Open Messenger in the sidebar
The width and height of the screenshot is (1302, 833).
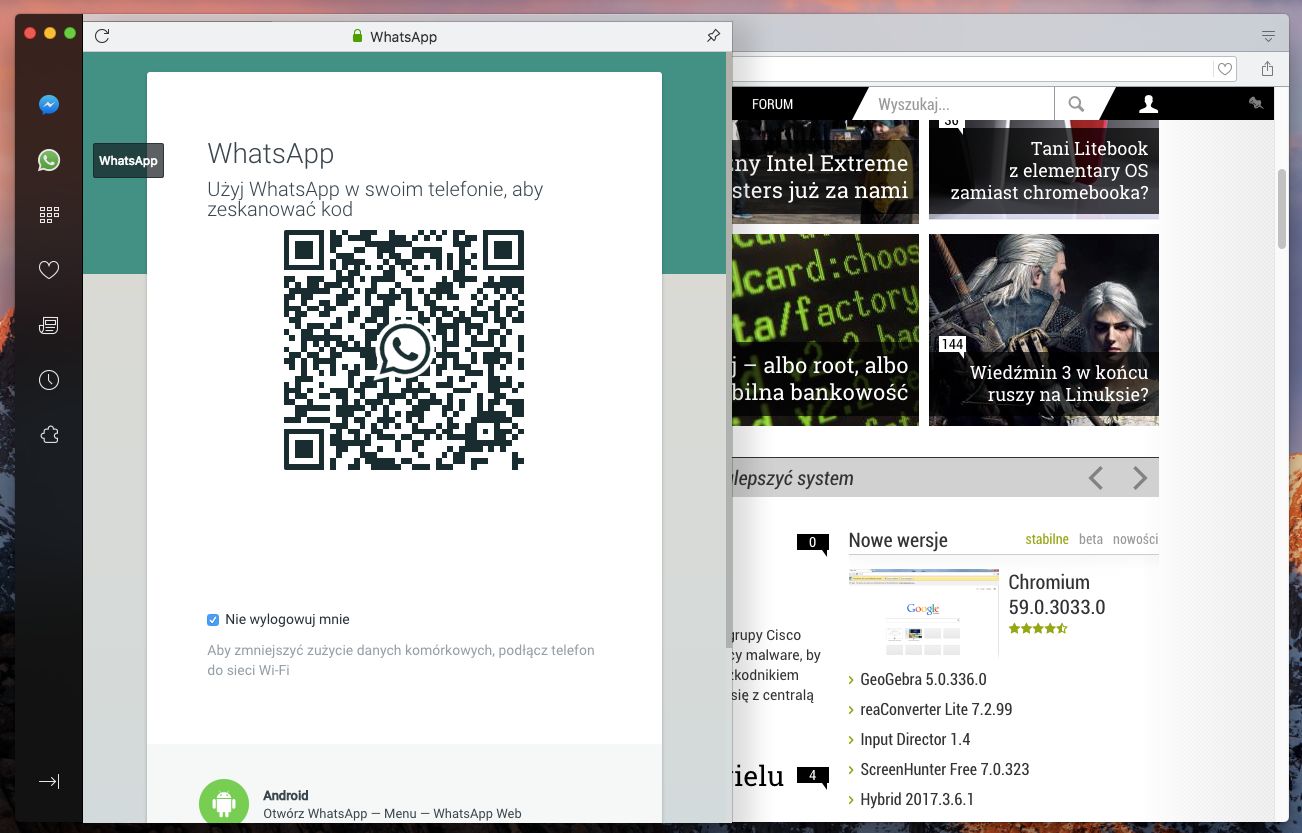pyautogui.click(x=49, y=104)
